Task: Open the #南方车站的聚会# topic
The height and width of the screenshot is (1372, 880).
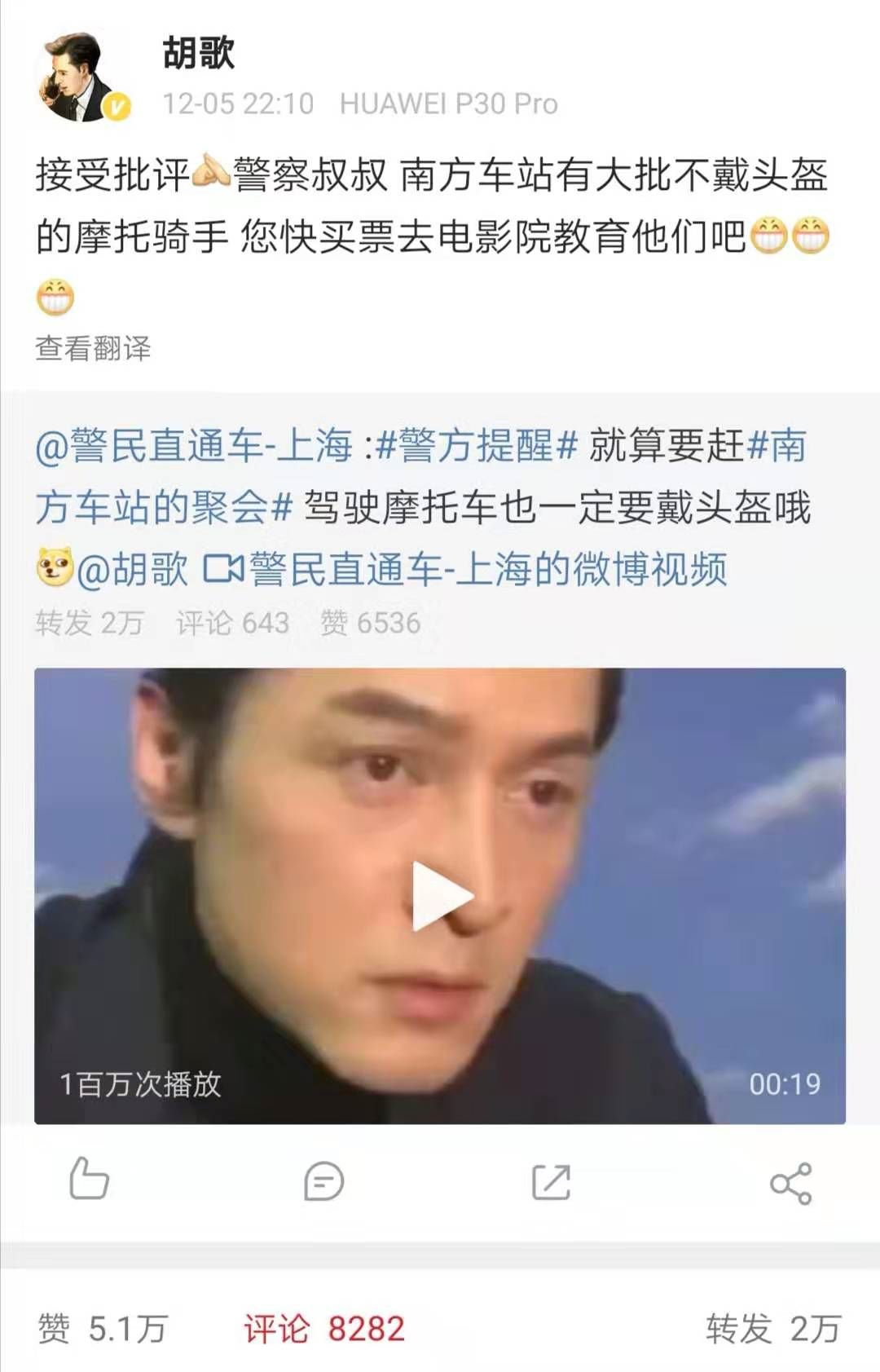Action: click(x=420, y=476)
